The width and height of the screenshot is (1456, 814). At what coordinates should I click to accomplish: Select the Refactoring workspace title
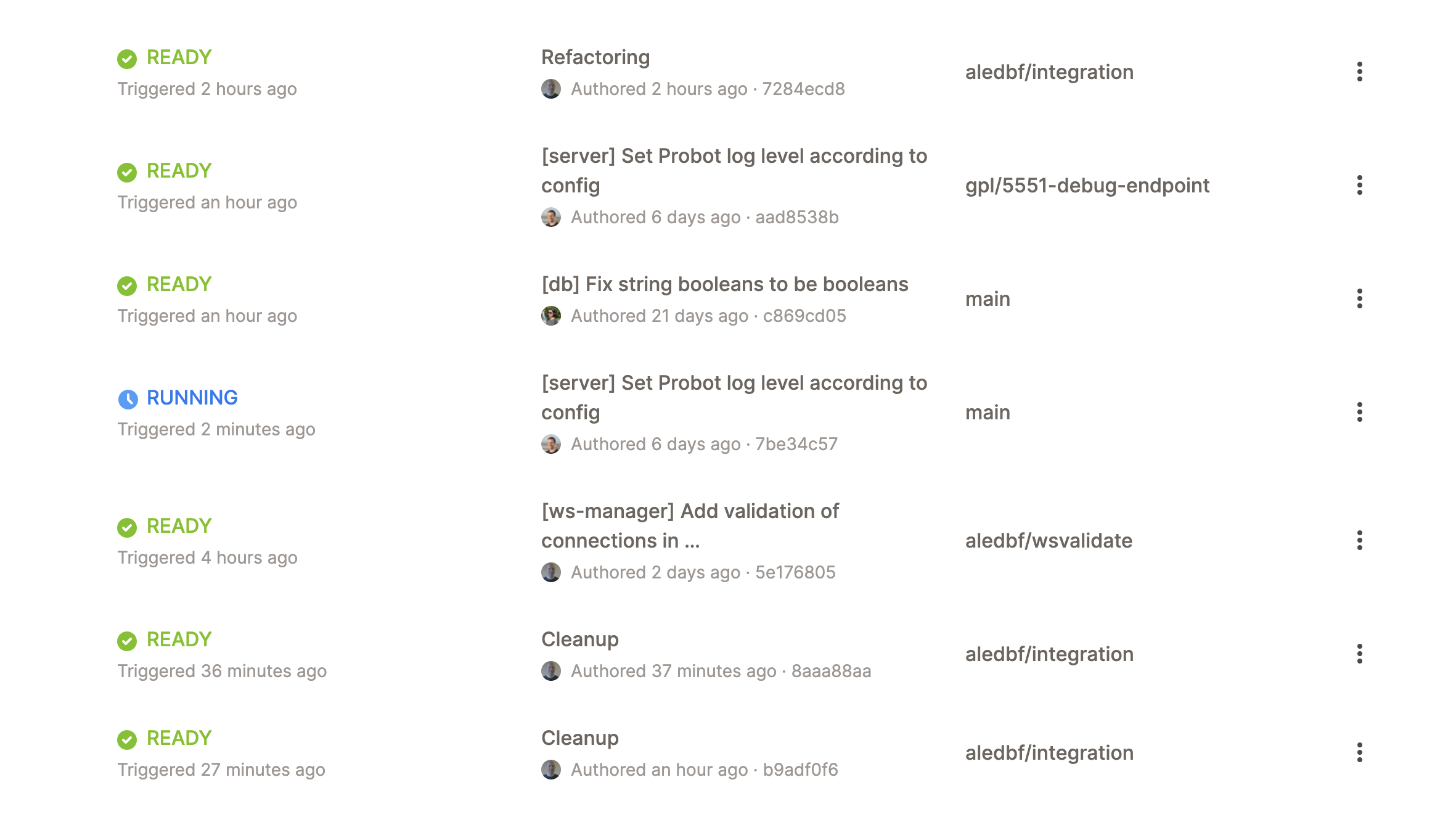point(595,57)
